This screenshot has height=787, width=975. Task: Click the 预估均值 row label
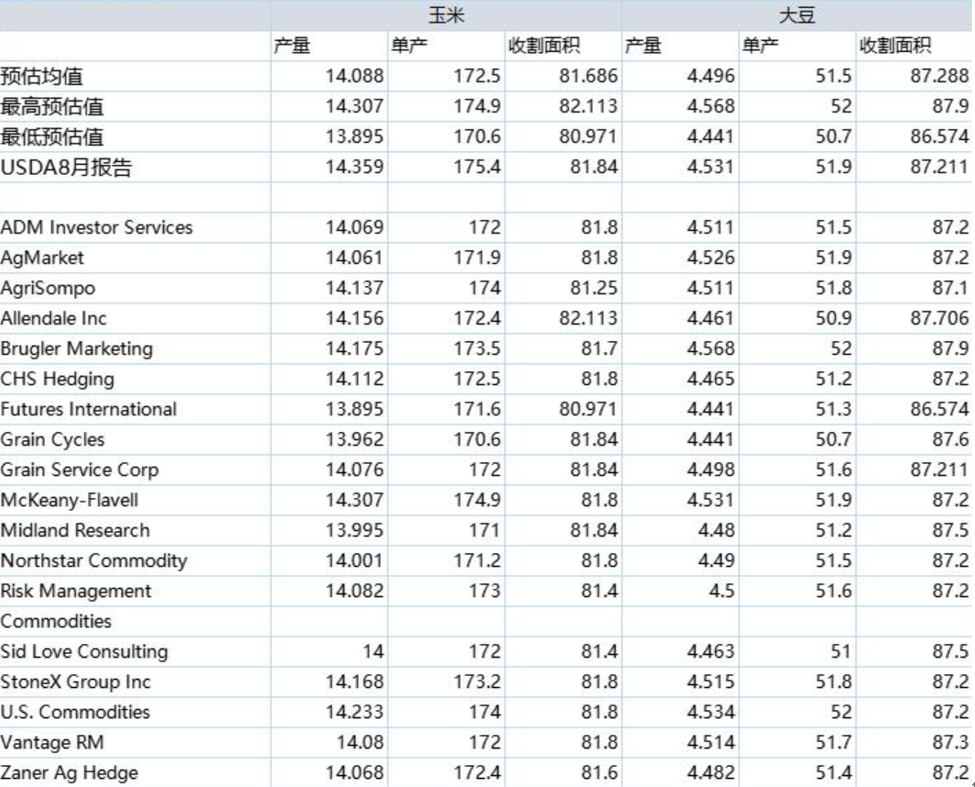(x=42, y=76)
